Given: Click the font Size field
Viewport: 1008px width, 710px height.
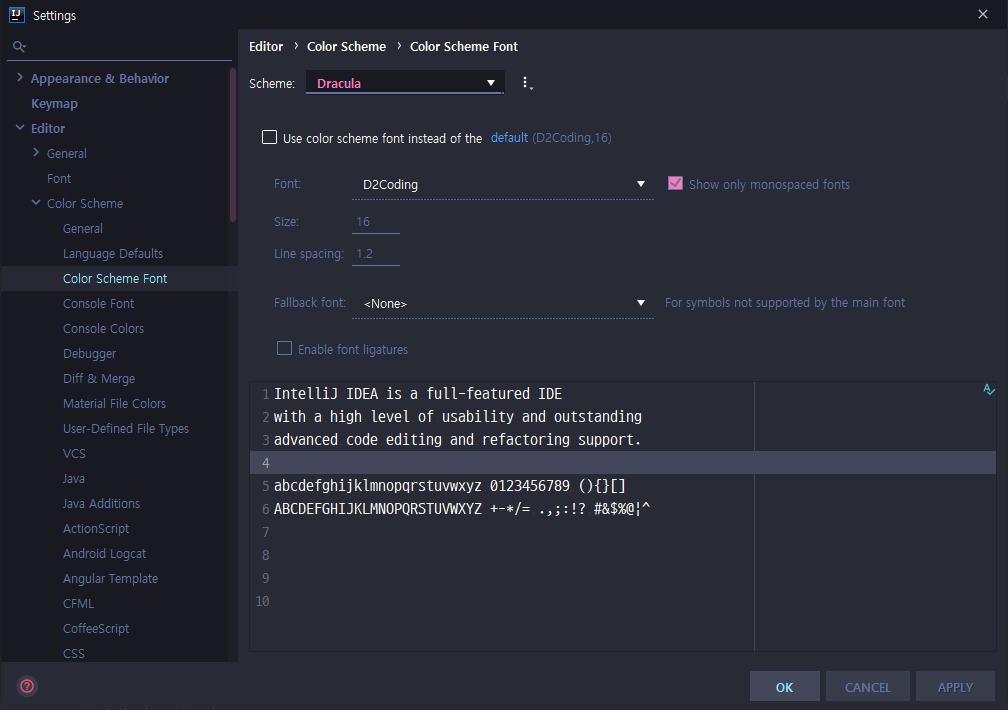Looking at the screenshot, I should coord(376,222).
